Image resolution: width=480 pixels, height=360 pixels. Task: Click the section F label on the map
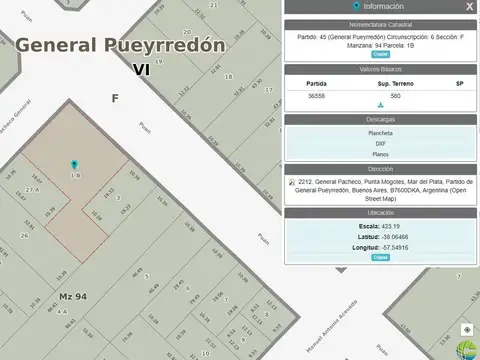point(115,98)
